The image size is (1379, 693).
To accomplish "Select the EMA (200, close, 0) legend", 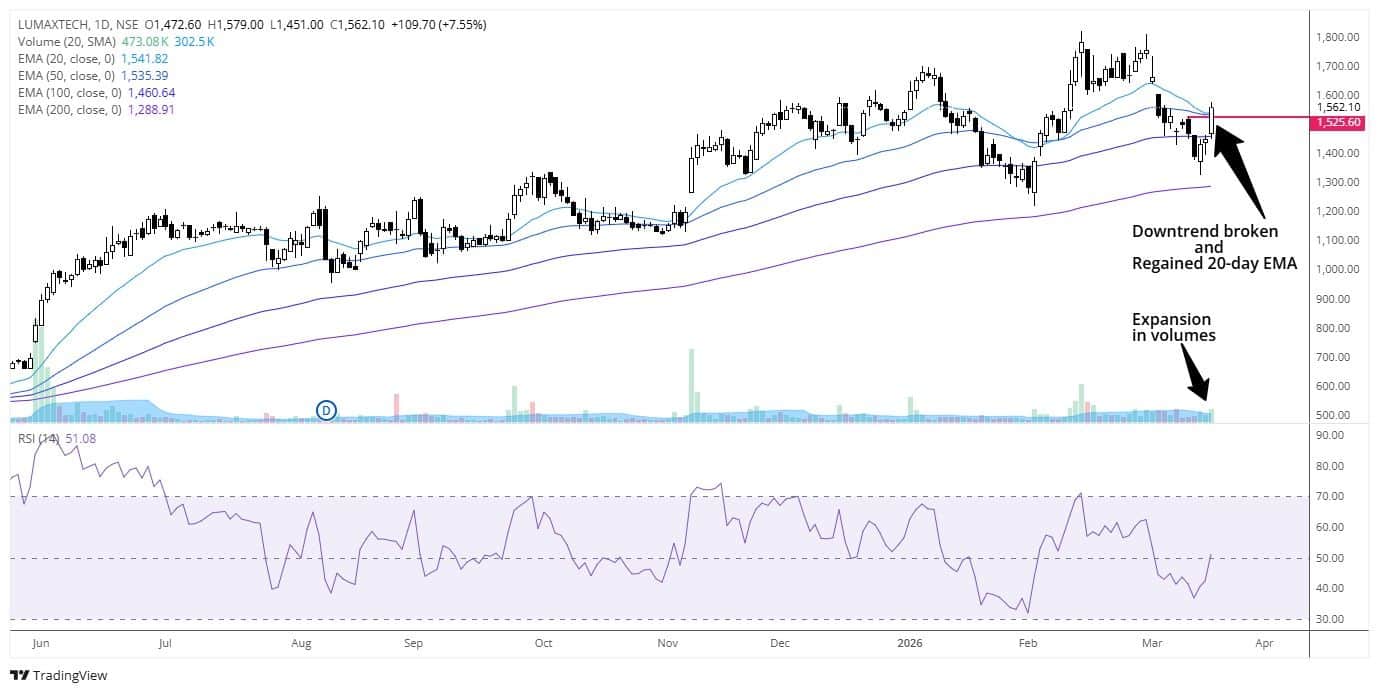I will tap(69, 109).
